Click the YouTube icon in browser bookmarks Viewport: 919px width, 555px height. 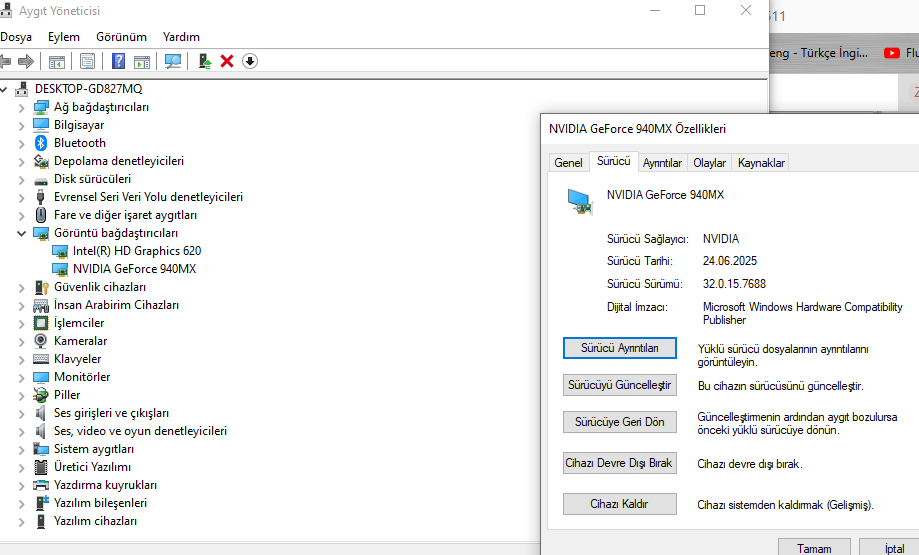click(x=891, y=53)
